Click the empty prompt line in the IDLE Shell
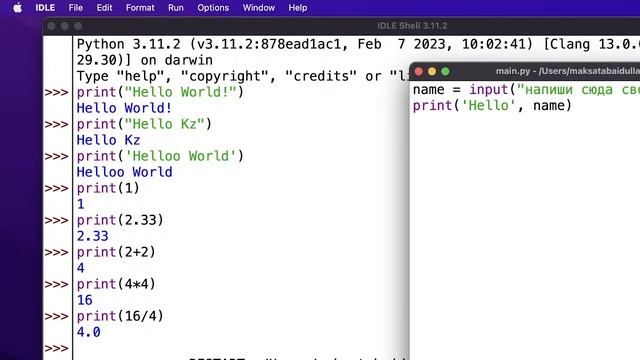This screenshot has height=360, width=640. (x=241, y=348)
